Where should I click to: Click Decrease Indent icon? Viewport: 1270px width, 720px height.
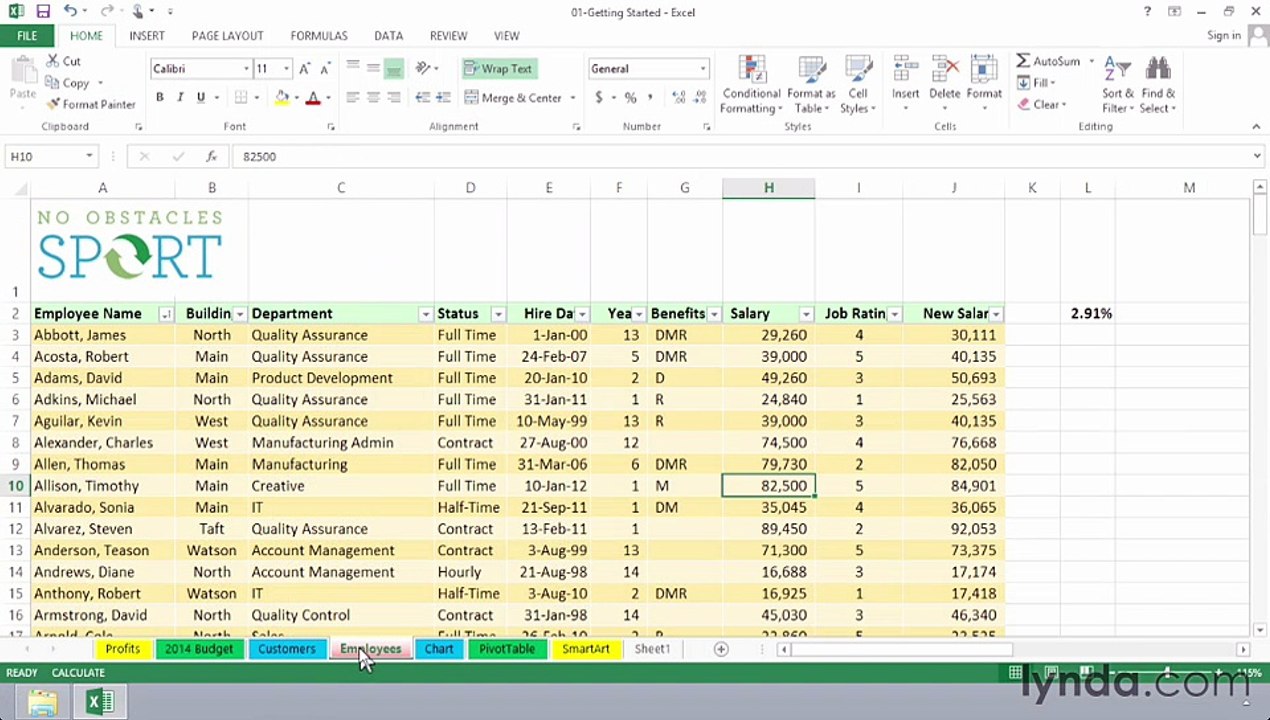[422, 98]
